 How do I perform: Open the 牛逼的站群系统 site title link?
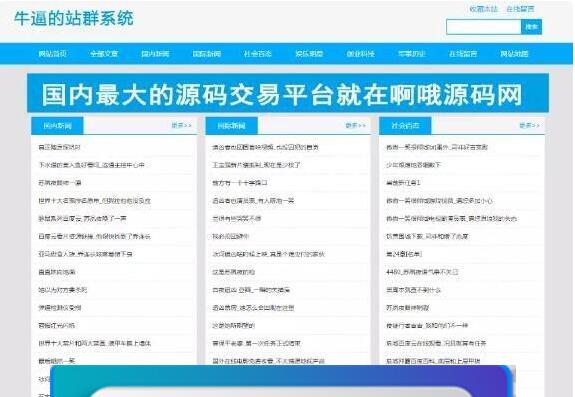pos(74,18)
